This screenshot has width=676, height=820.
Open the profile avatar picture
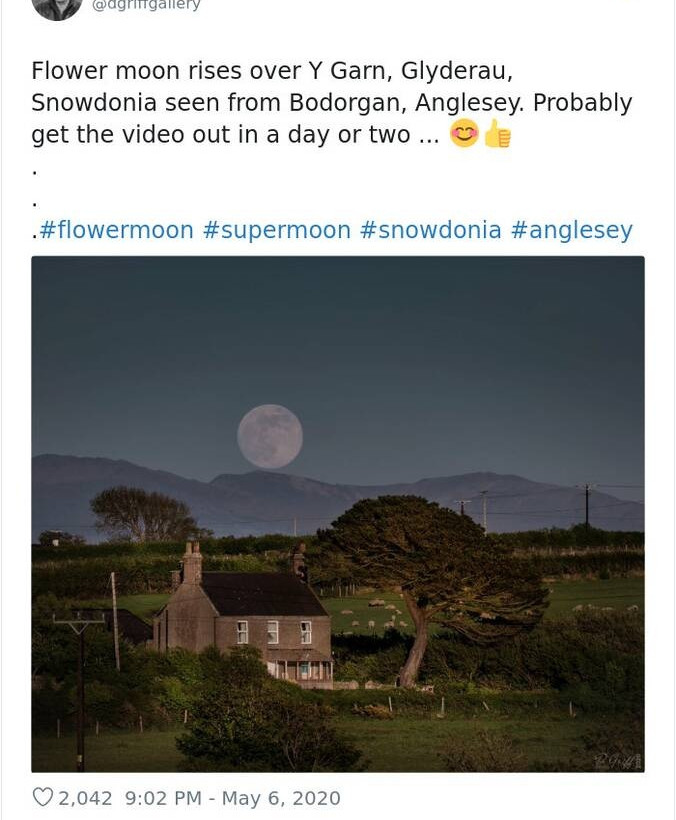[x=57, y=6]
